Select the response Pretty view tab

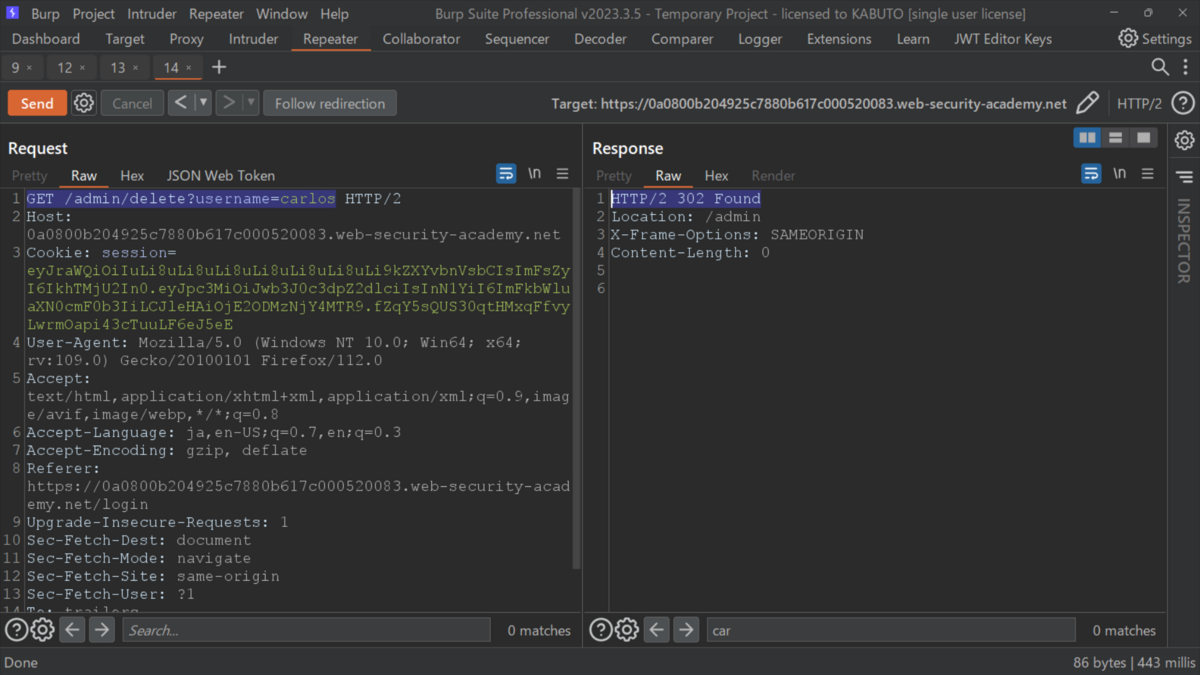[613, 175]
